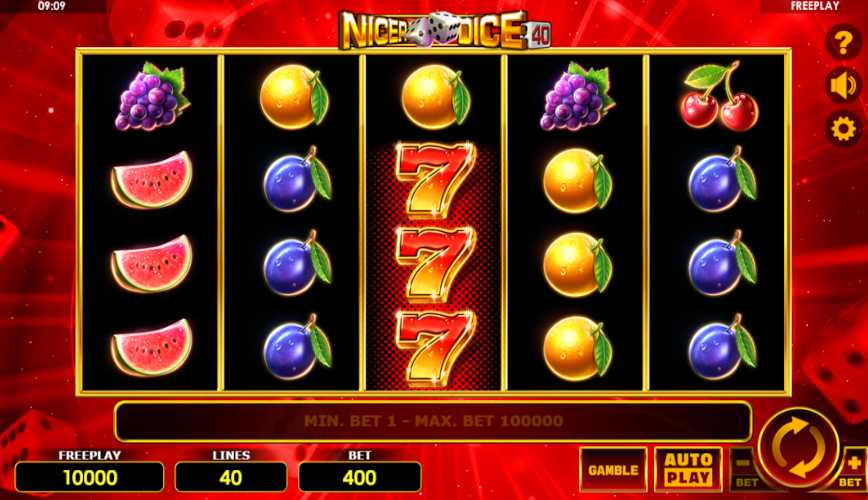
Task: Click the grapes symbol on fourth reel
Action: [577, 96]
